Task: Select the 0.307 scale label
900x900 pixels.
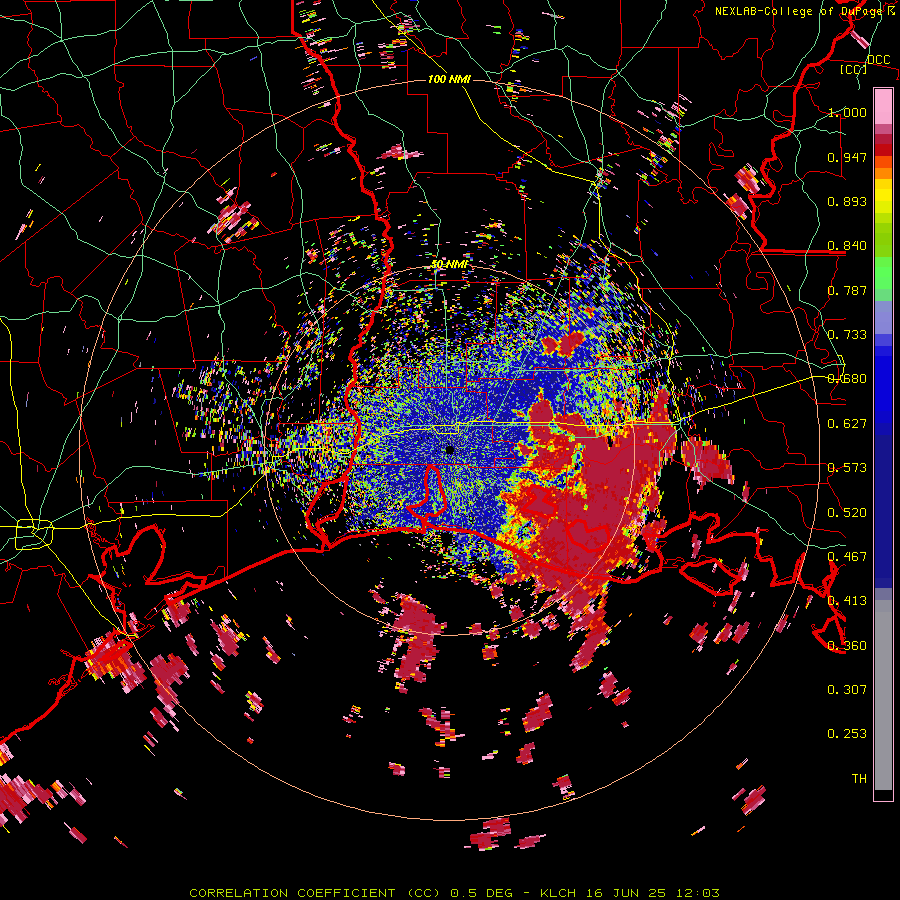Action: coord(847,690)
